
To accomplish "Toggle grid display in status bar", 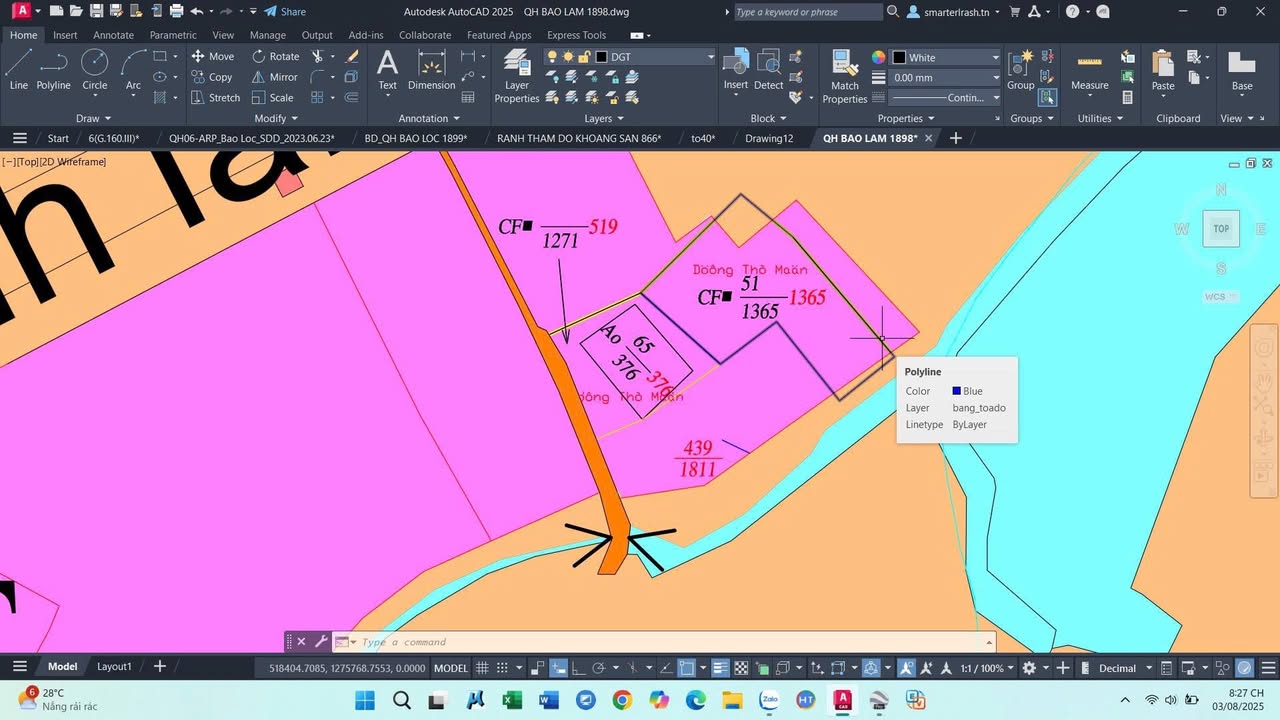I will 482,667.
